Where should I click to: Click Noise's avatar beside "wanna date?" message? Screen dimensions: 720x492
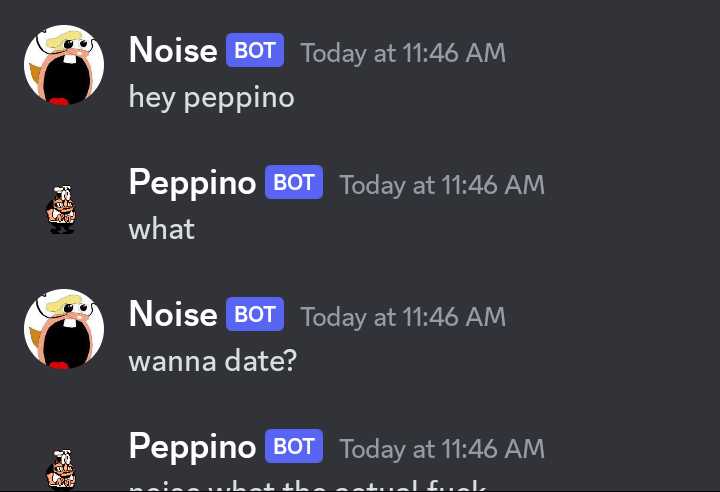[64, 329]
